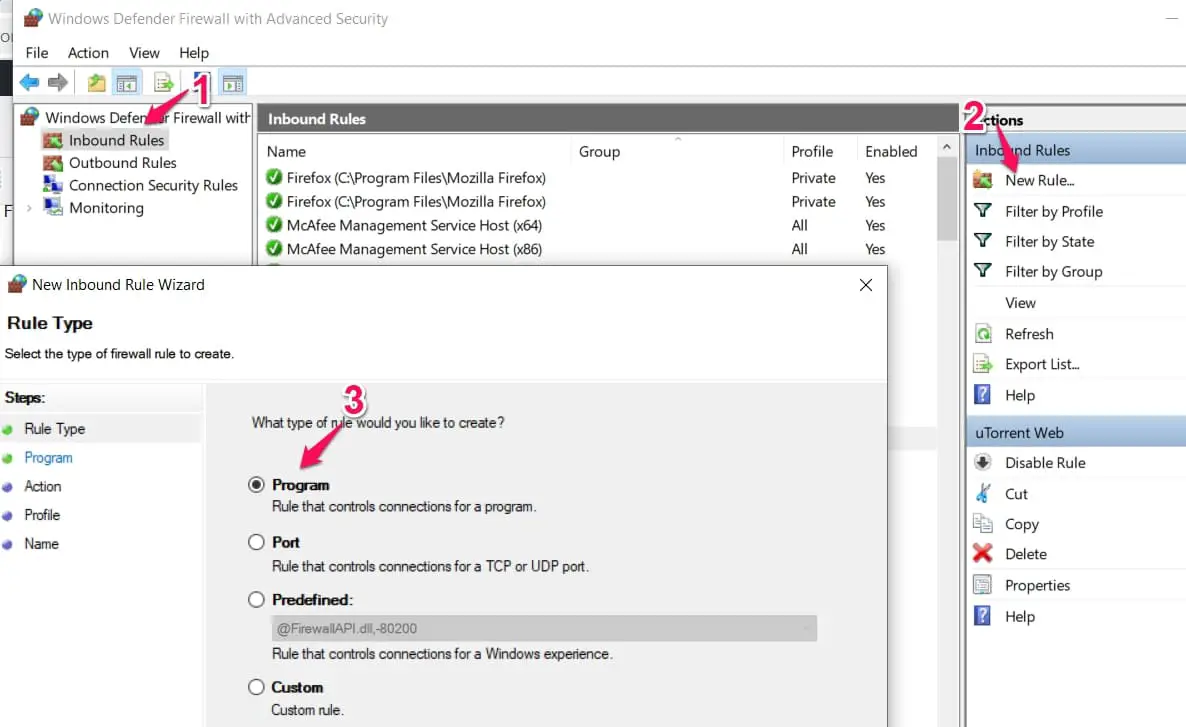1186x727 pixels.
Task: Select the Program rule type radio button
Action: 256,484
